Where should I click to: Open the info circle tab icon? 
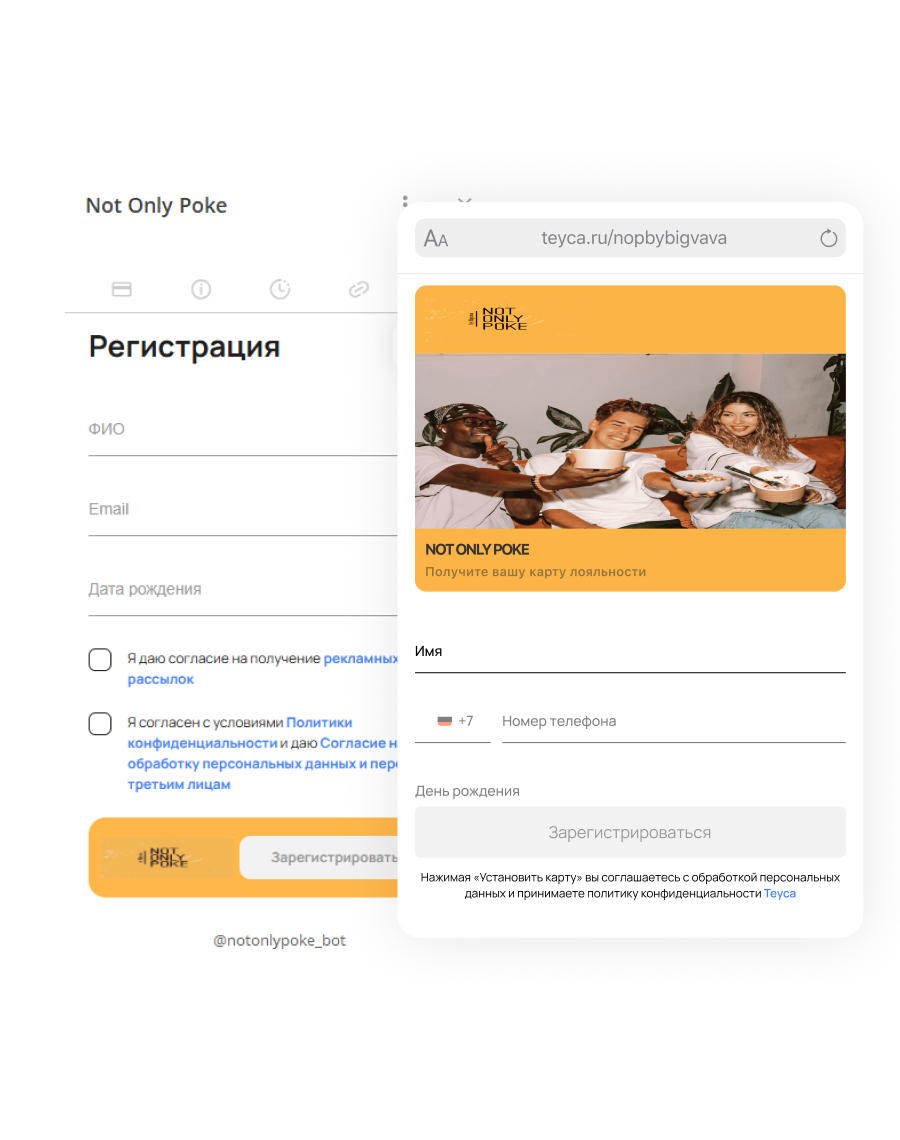(x=201, y=289)
